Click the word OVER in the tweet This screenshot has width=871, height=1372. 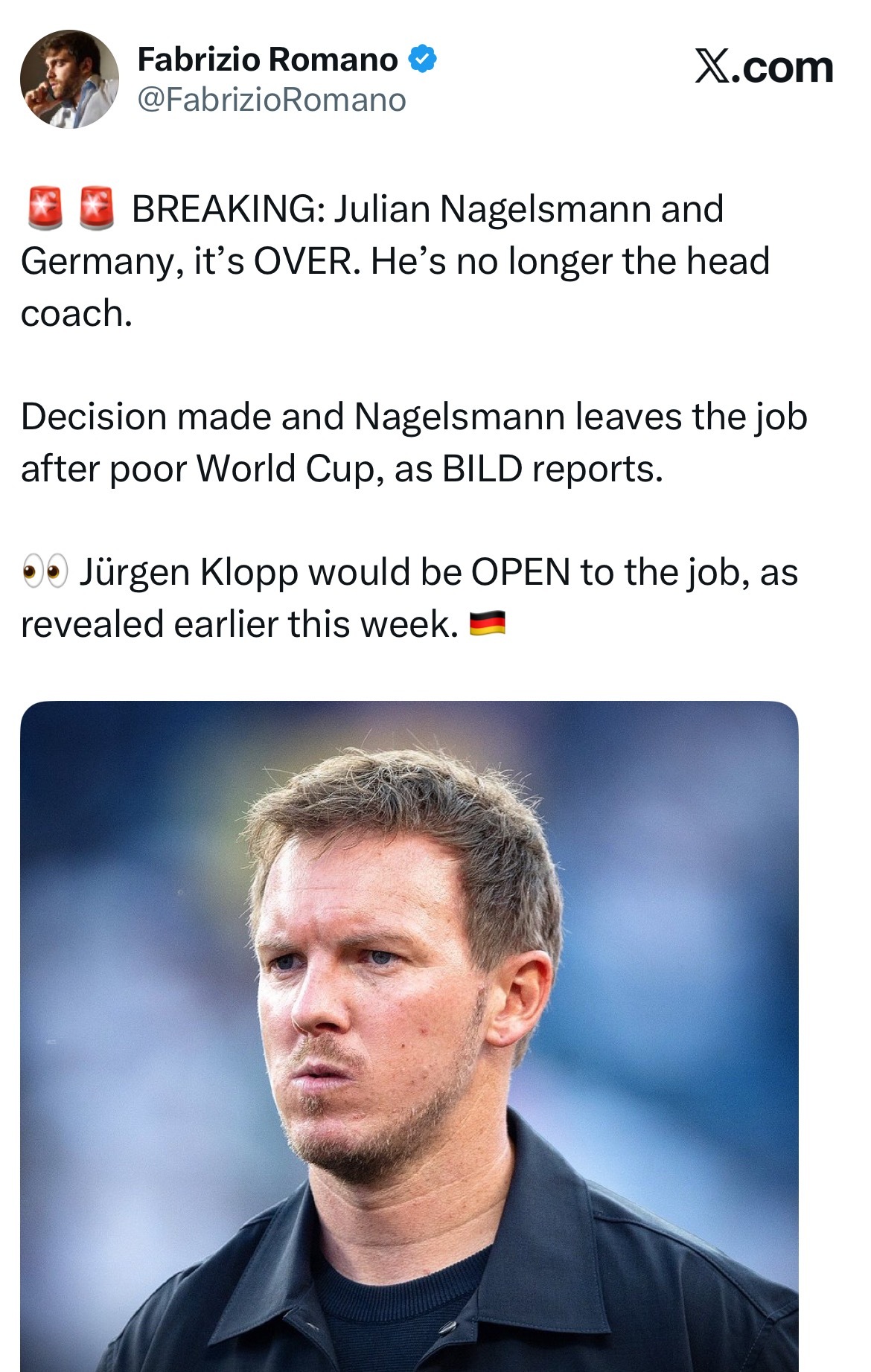coord(307,261)
